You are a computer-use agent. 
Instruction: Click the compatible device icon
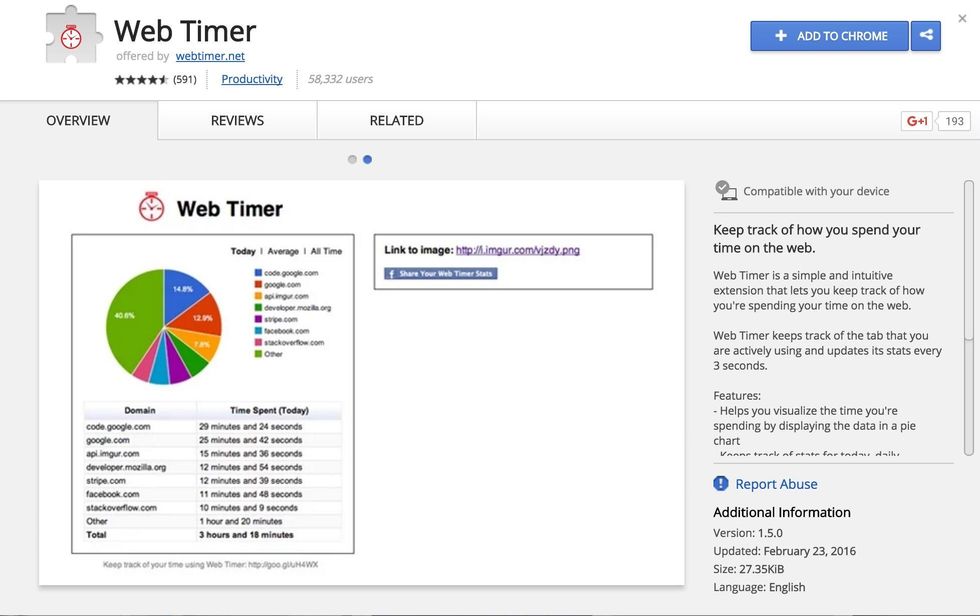(x=725, y=191)
